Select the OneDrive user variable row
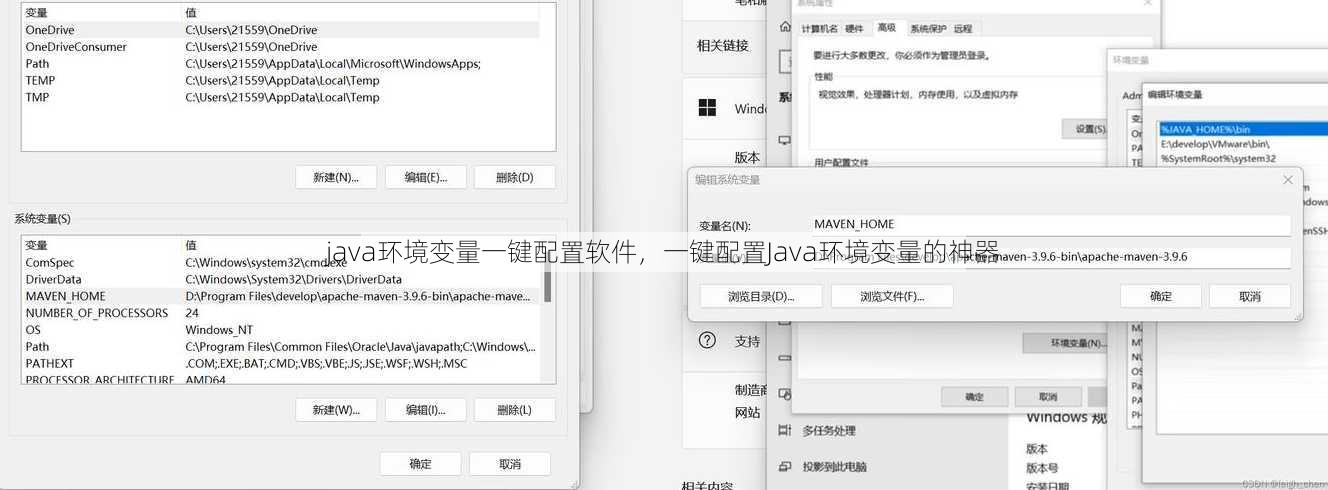 pos(281,30)
